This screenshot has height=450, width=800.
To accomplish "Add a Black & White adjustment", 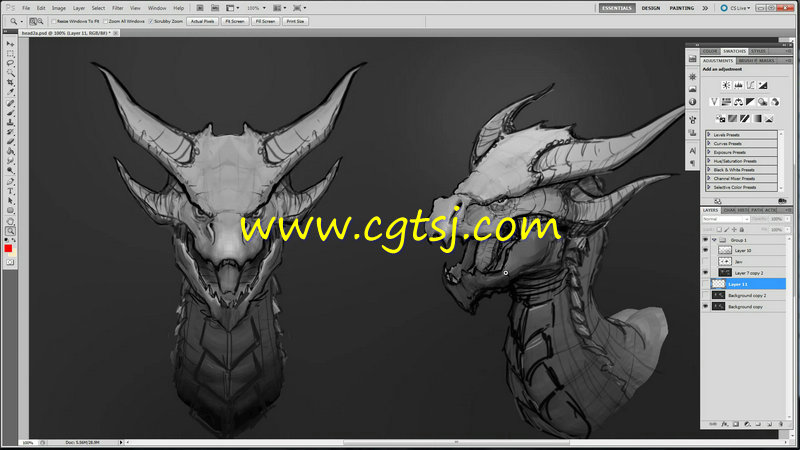I will pyautogui.click(x=751, y=102).
